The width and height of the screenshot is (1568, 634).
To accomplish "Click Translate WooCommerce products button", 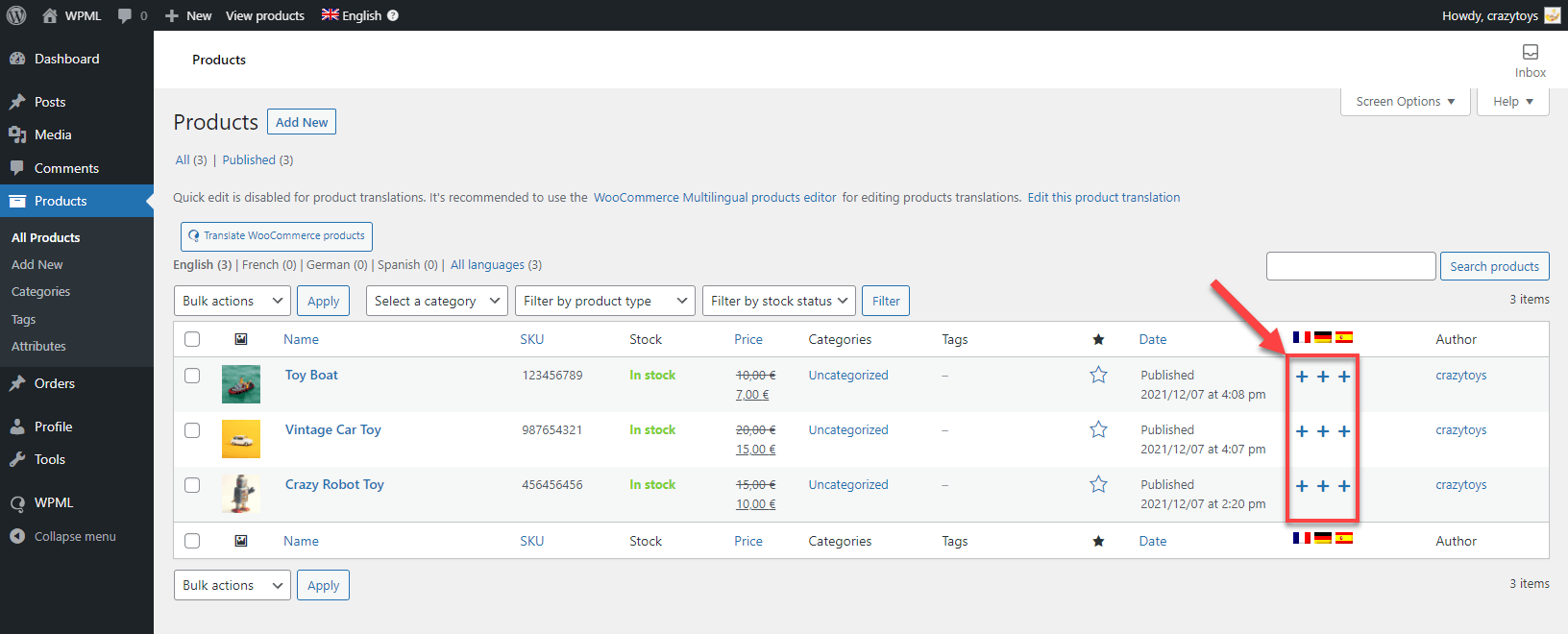I will [x=277, y=236].
